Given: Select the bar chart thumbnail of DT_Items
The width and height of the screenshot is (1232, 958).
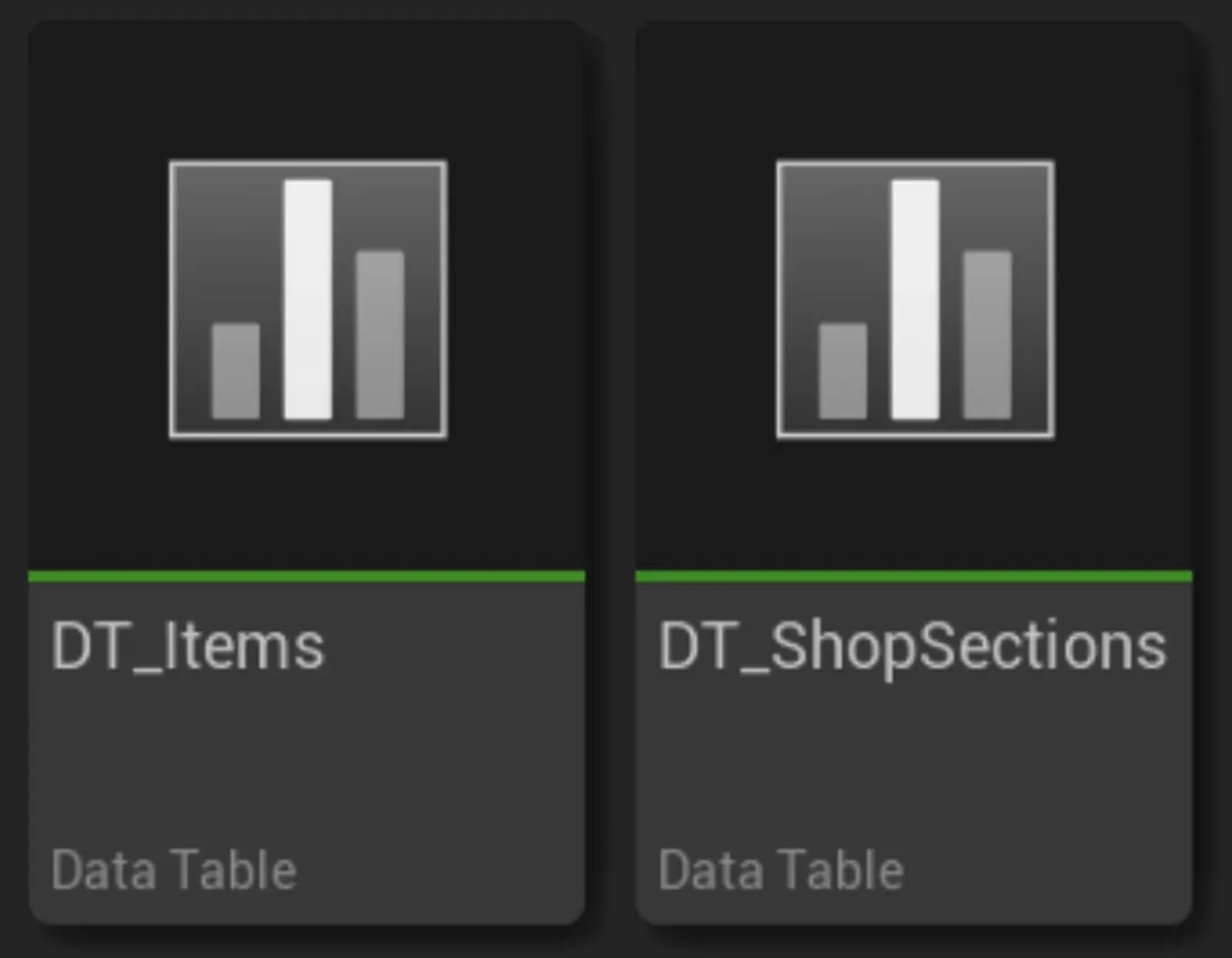Looking at the screenshot, I should [x=307, y=299].
